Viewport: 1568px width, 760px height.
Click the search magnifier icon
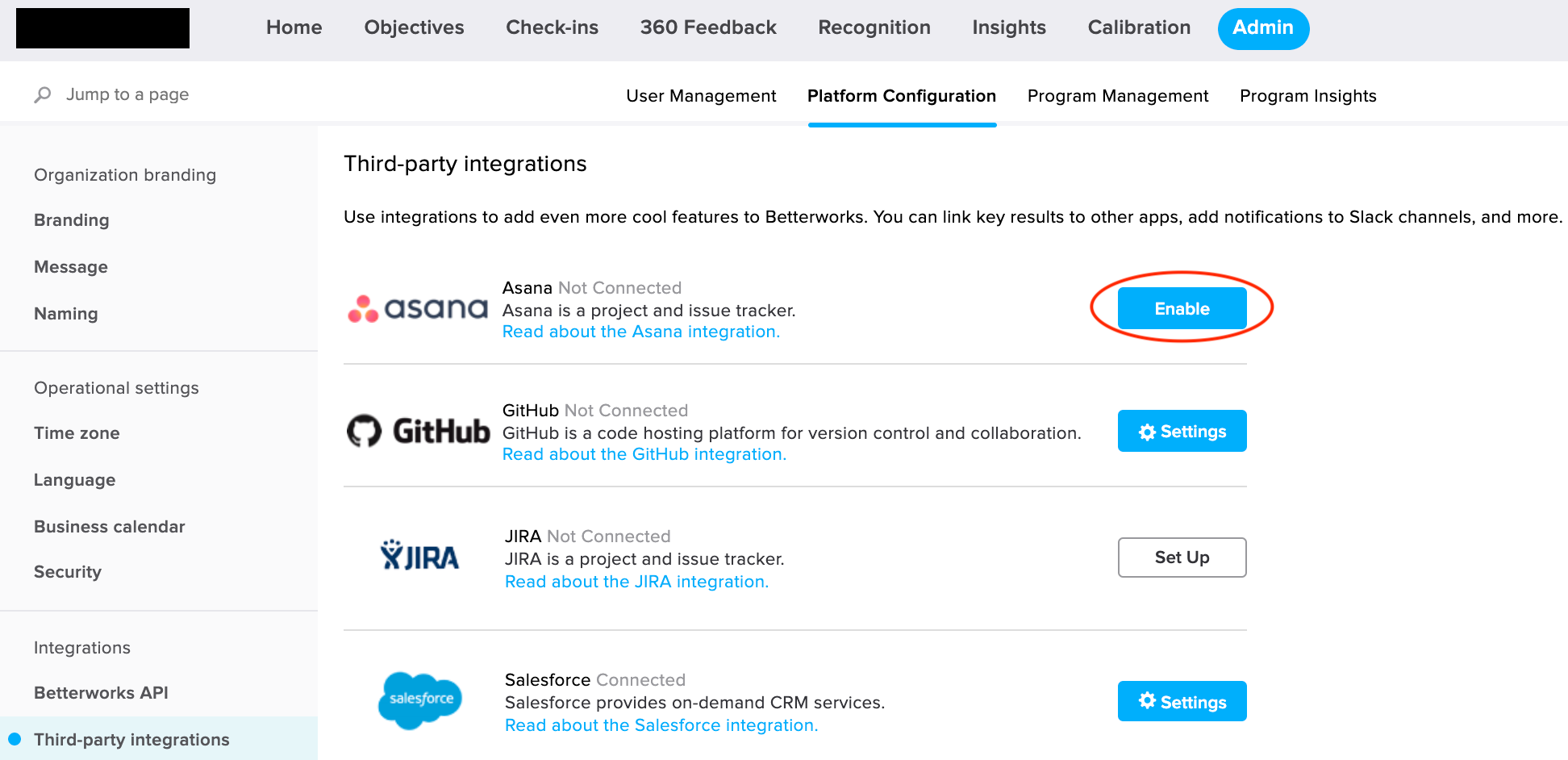(43, 95)
